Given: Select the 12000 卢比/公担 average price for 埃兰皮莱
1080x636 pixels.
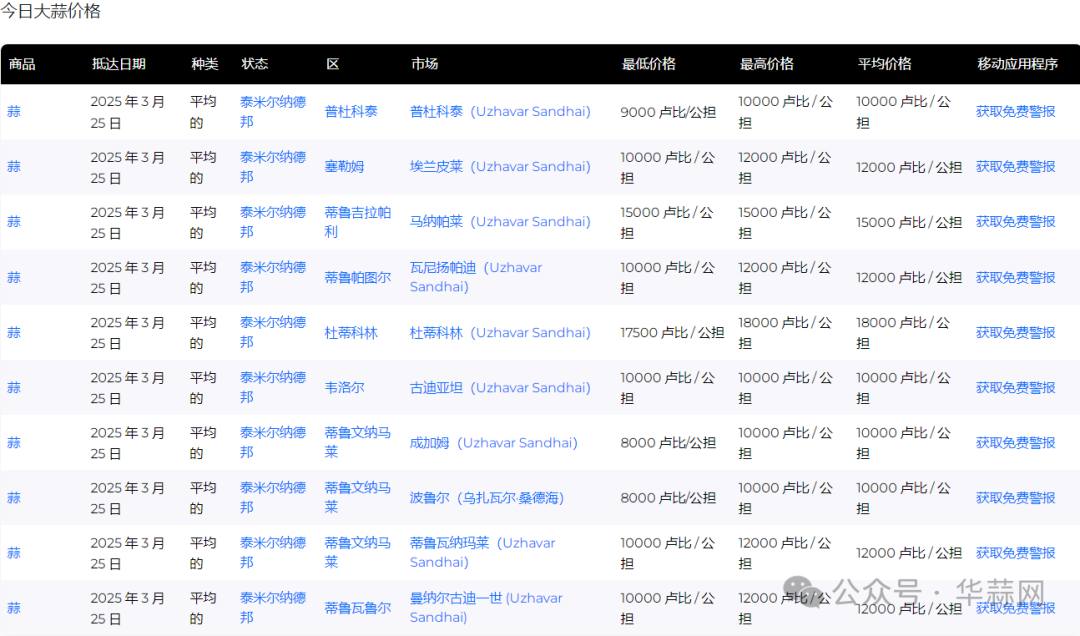Looking at the screenshot, I should tap(909, 167).
